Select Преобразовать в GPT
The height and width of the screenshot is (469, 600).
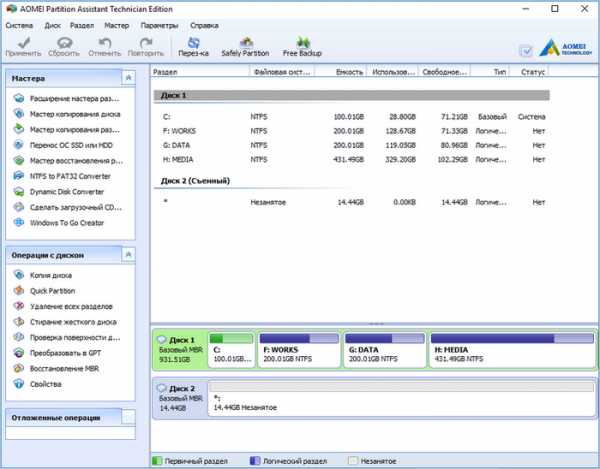click(x=57, y=353)
